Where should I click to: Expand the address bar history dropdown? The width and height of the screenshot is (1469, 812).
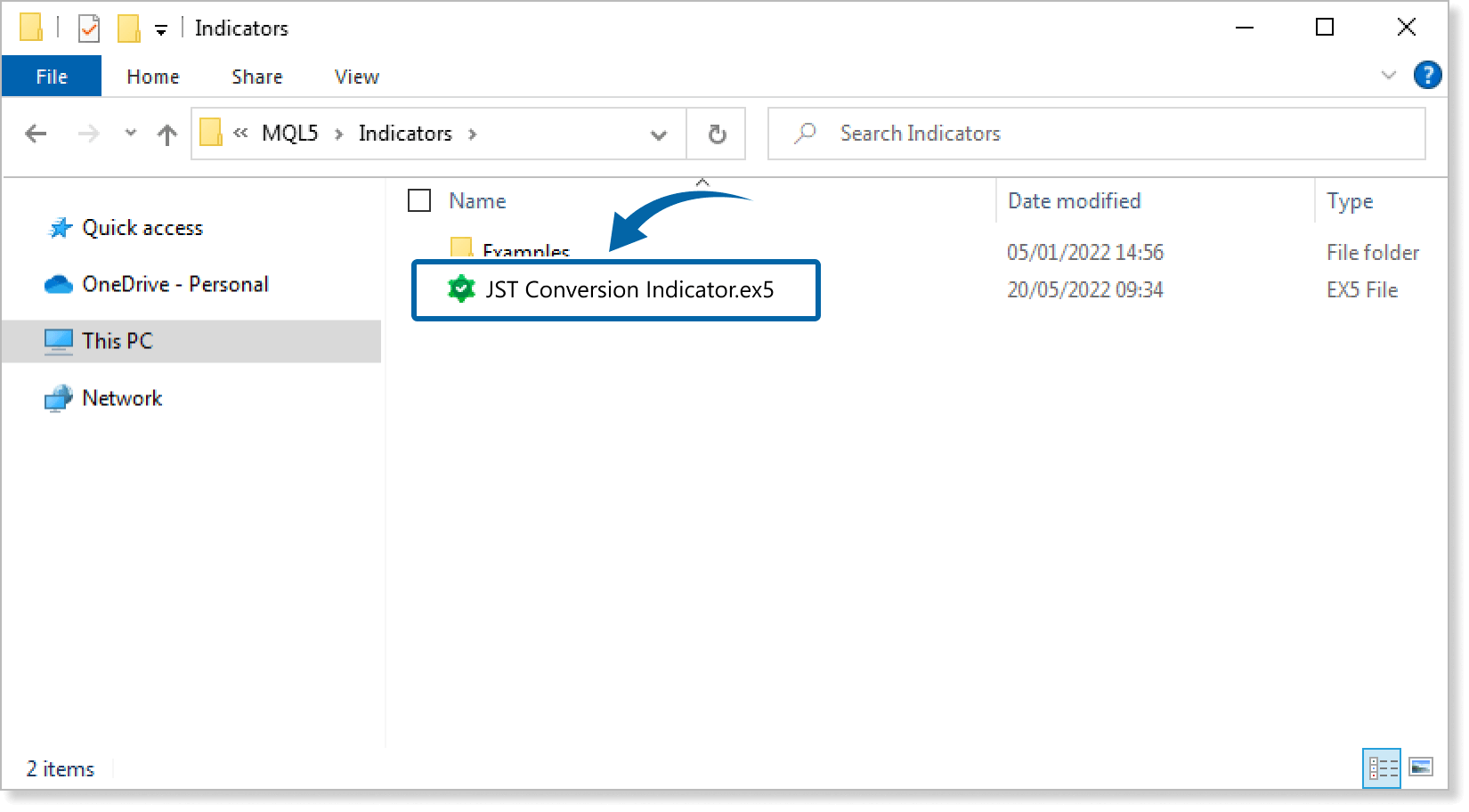(659, 134)
